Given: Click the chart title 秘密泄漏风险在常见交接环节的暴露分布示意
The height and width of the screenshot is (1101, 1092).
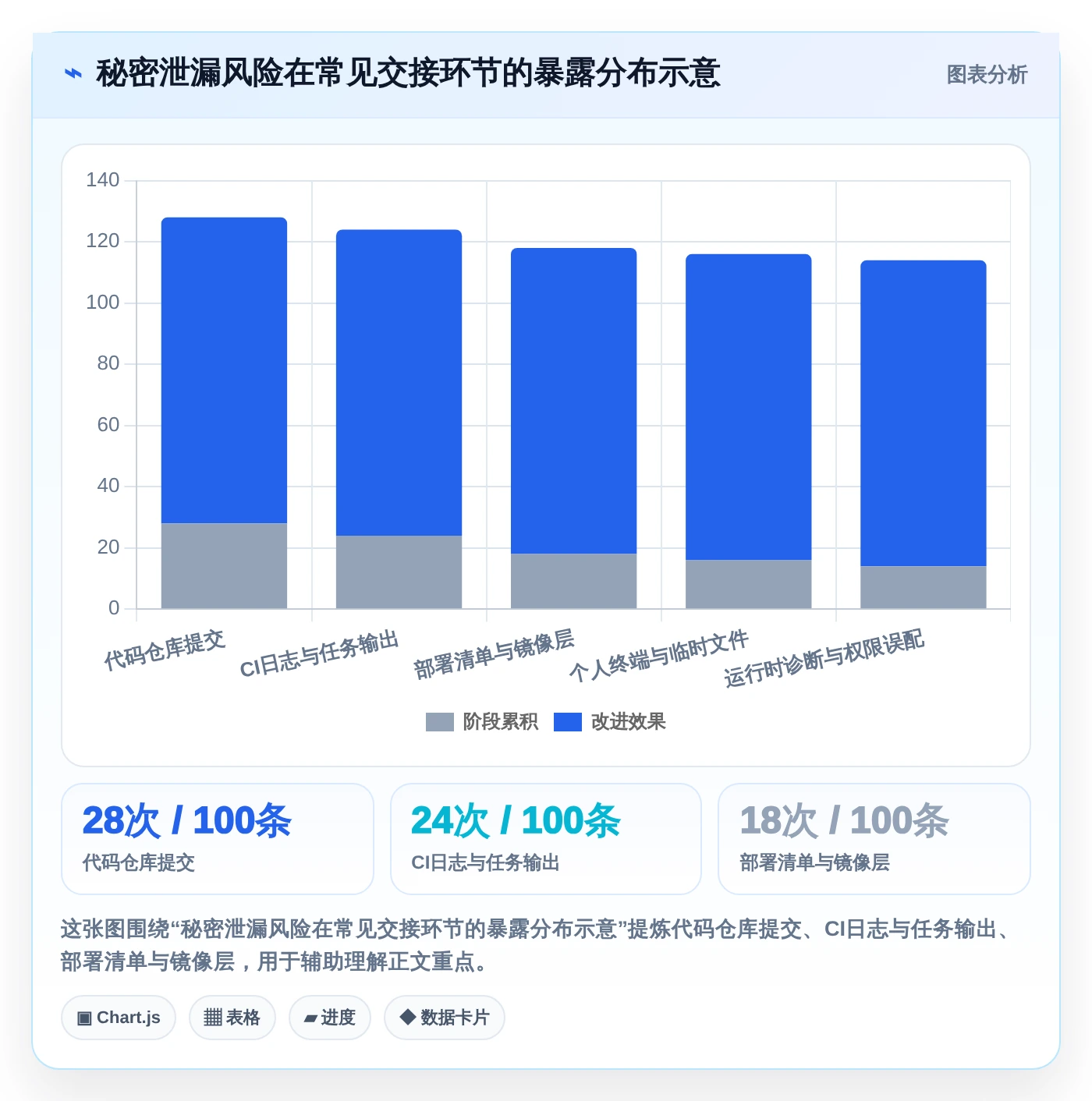Looking at the screenshot, I should pos(408,74).
